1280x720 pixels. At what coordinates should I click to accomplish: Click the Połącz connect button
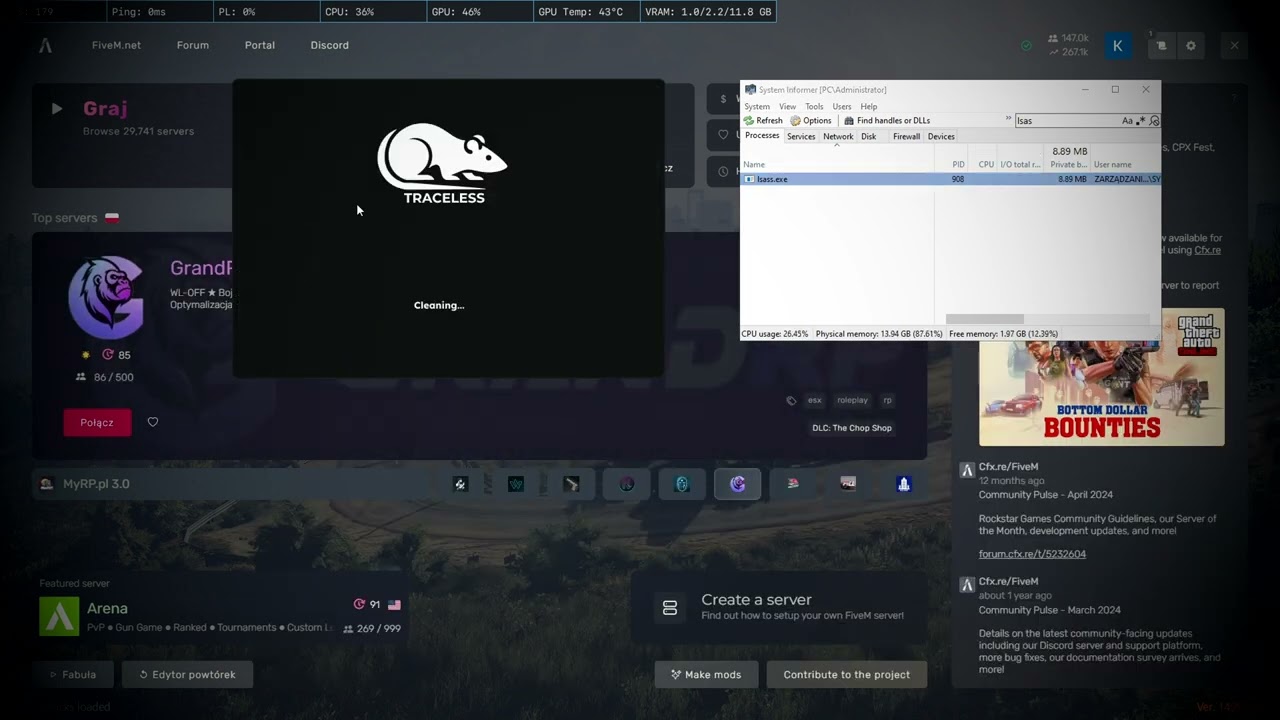tap(97, 422)
